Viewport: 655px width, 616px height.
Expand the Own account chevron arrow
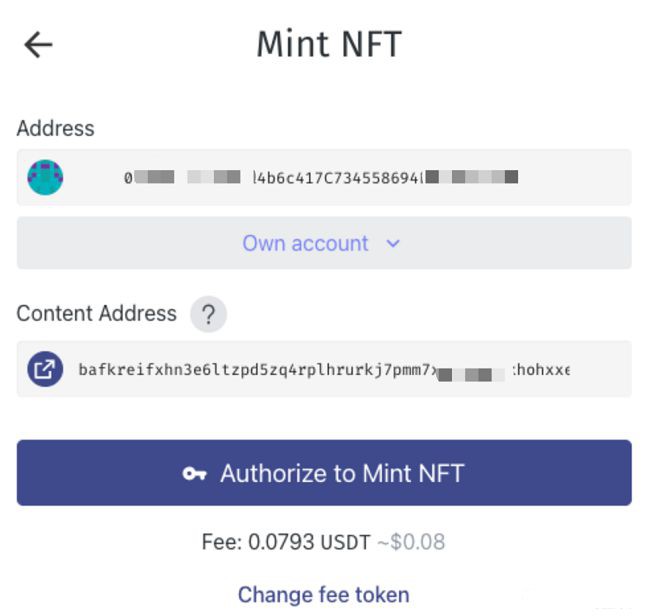[393, 243]
